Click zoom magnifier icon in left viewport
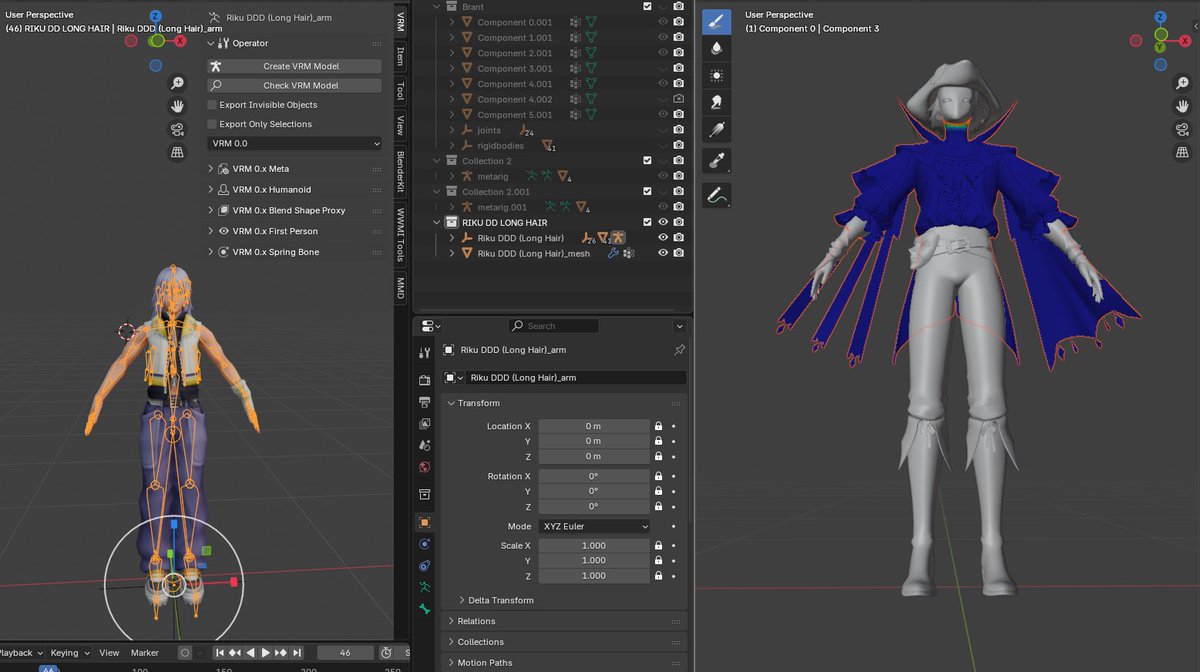 pos(177,84)
